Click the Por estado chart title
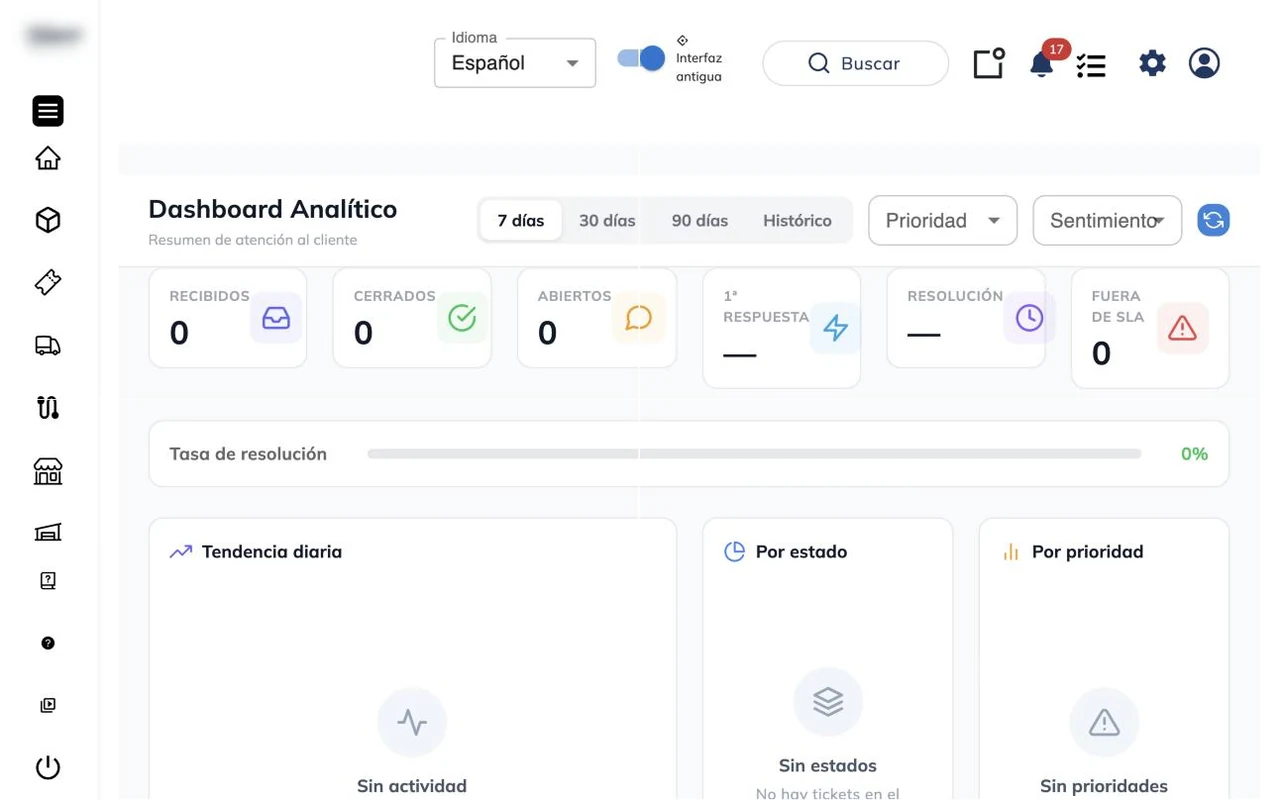Viewport: 1280px width, 800px height. (x=801, y=552)
